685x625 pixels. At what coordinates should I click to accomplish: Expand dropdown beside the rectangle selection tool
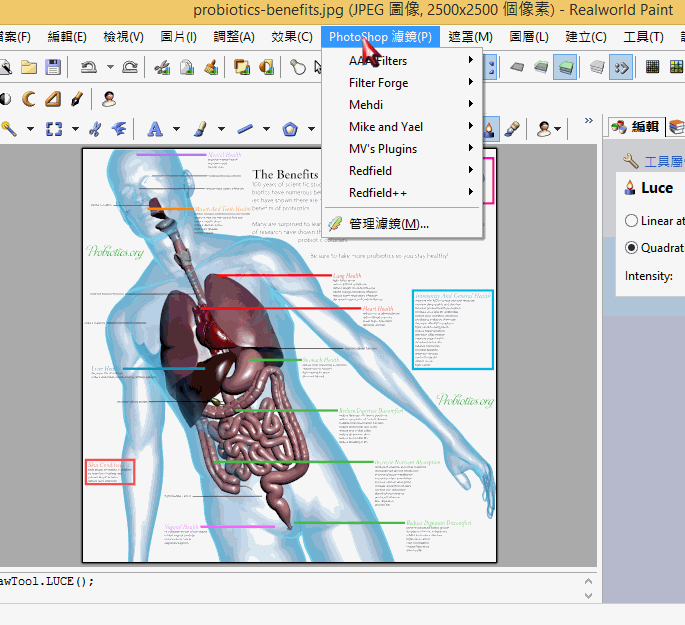(75, 129)
